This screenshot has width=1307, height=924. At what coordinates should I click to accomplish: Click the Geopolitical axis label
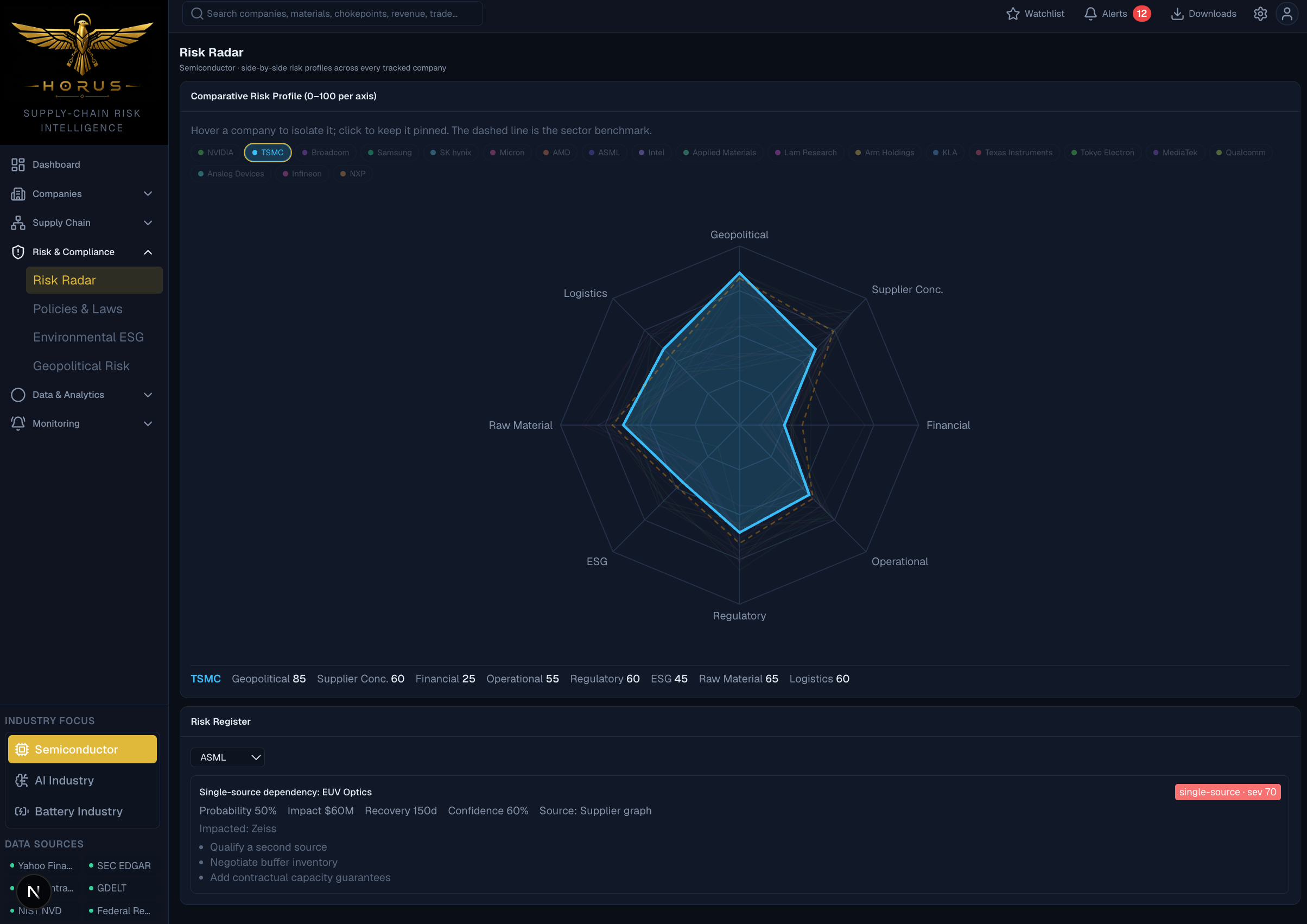click(x=739, y=235)
